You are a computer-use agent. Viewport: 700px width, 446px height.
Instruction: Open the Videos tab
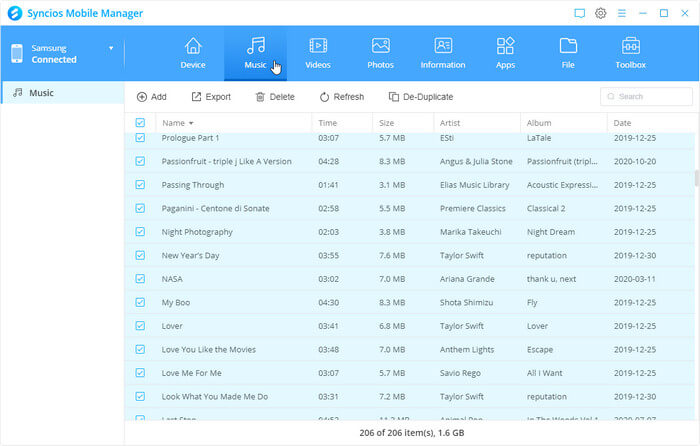[318, 53]
